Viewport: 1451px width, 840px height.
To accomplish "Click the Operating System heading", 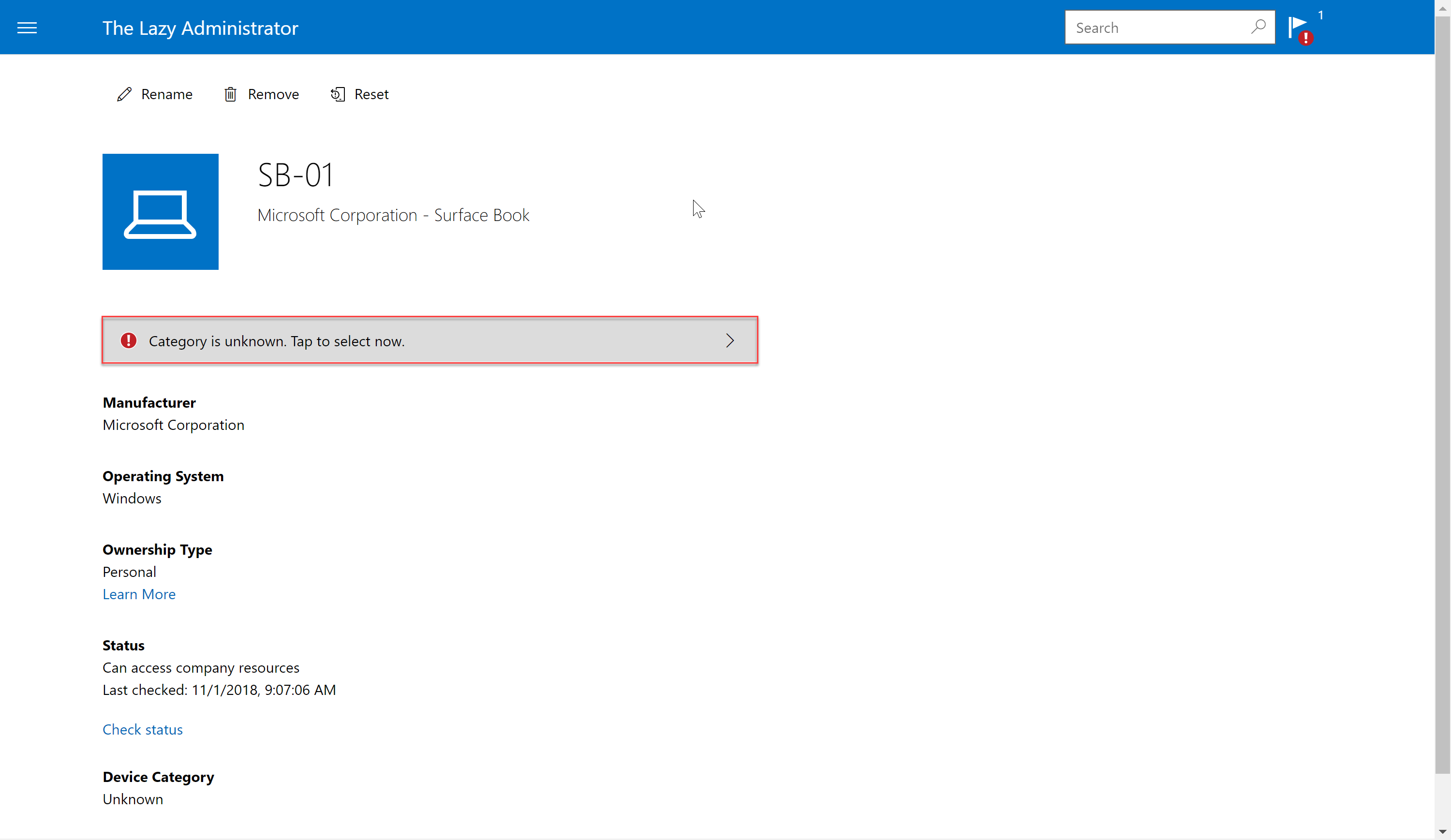I will point(163,476).
